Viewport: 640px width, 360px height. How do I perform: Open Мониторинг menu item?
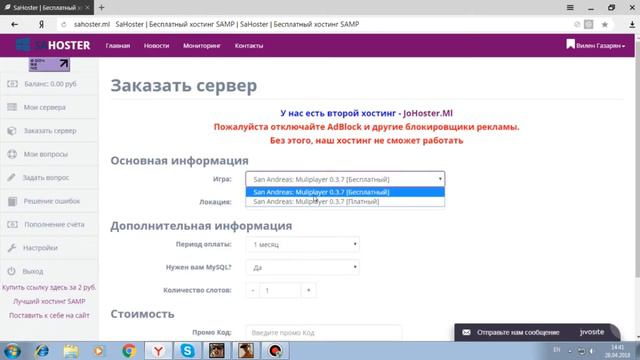tap(202, 46)
